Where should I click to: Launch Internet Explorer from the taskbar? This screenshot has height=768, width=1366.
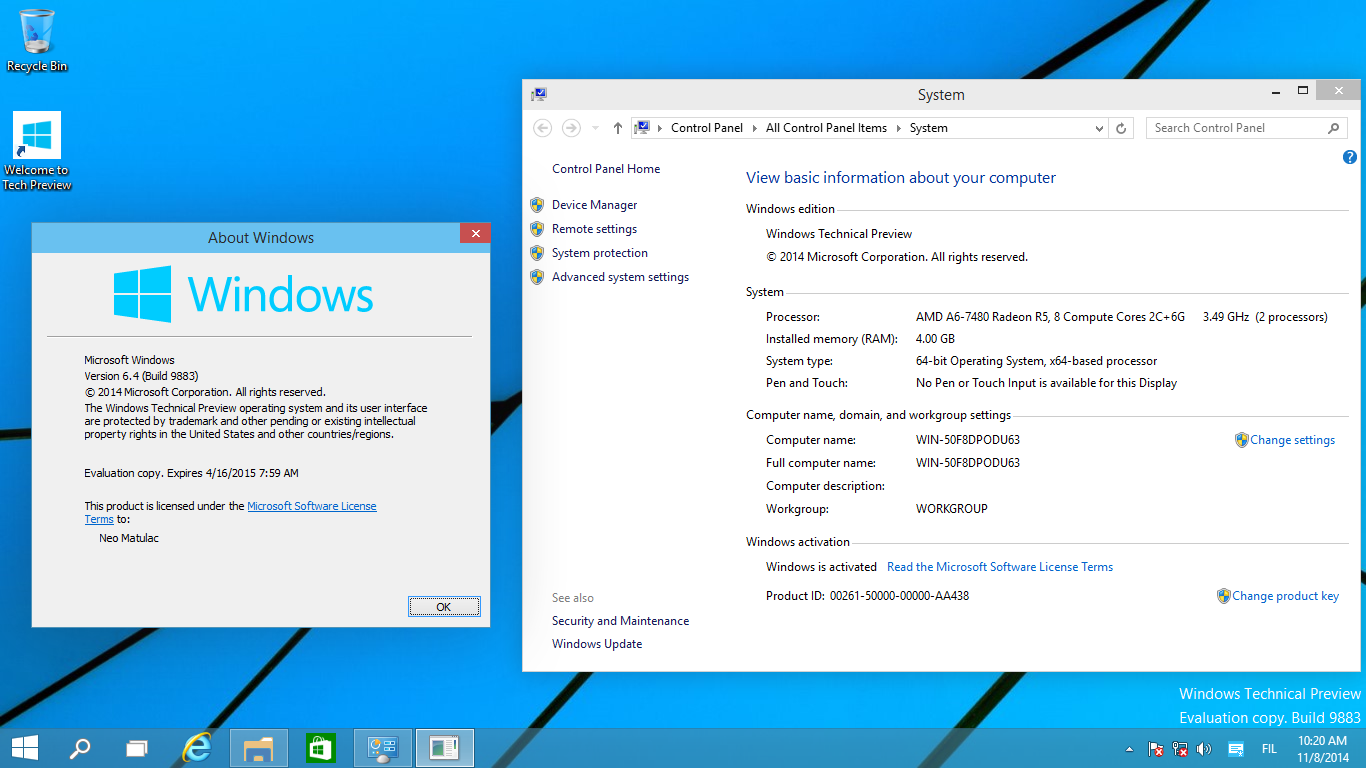pos(197,747)
